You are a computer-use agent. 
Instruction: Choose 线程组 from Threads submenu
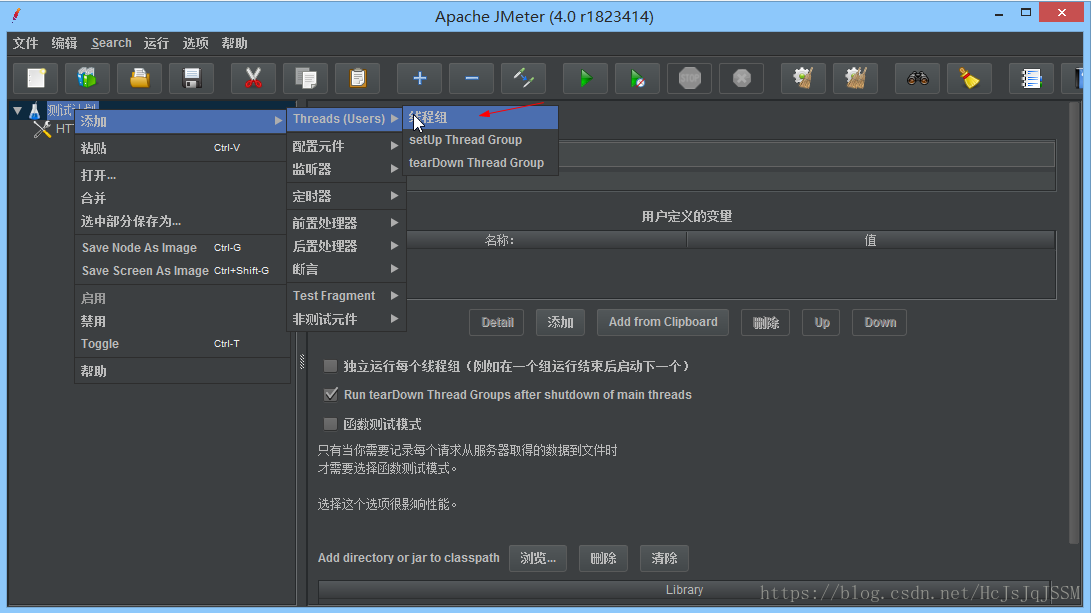tap(481, 118)
